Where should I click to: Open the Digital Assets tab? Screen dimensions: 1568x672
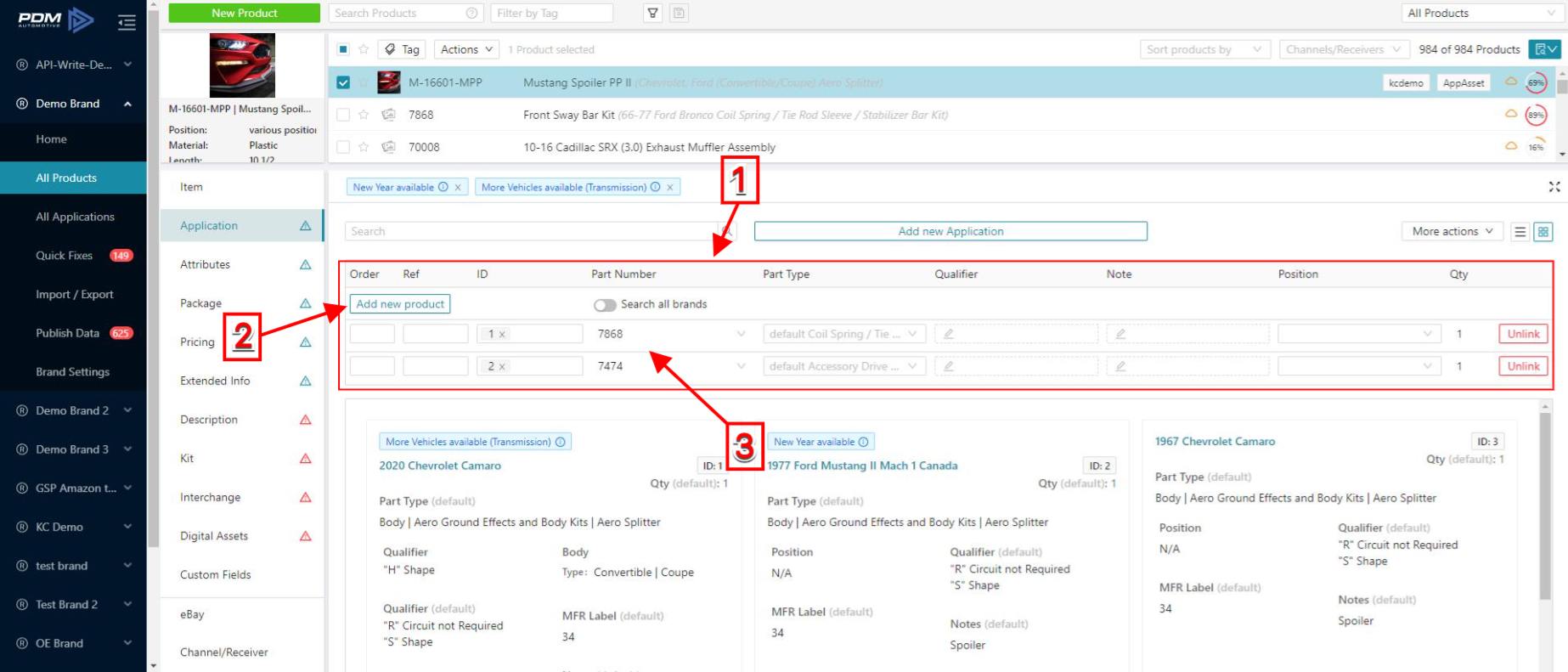click(241, 536)
